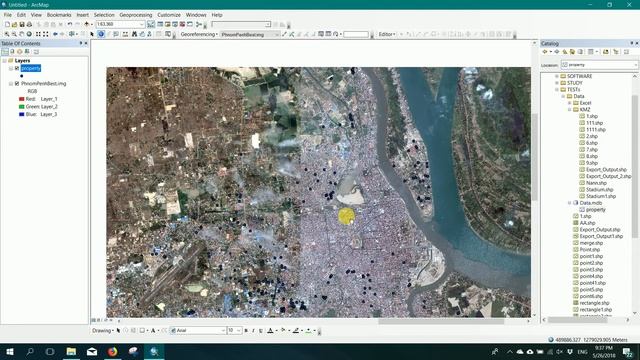640x360 pixels.
Task: Click the Catalog Location input field
Action: coord(599,65)
